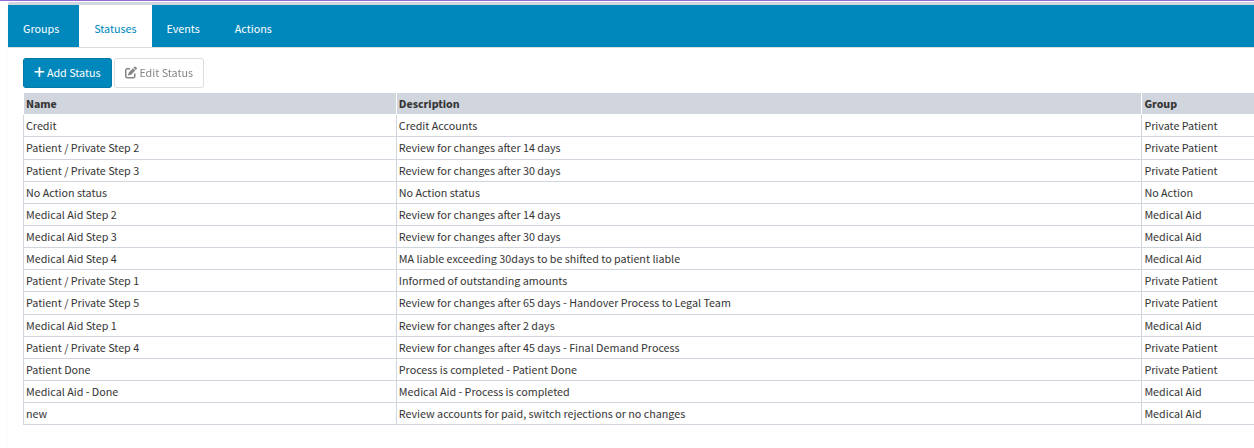Viewport: 1254px width, 448px height.
Task: Open the Events tab
Action: pyautogui.click(x=183, y=29)
